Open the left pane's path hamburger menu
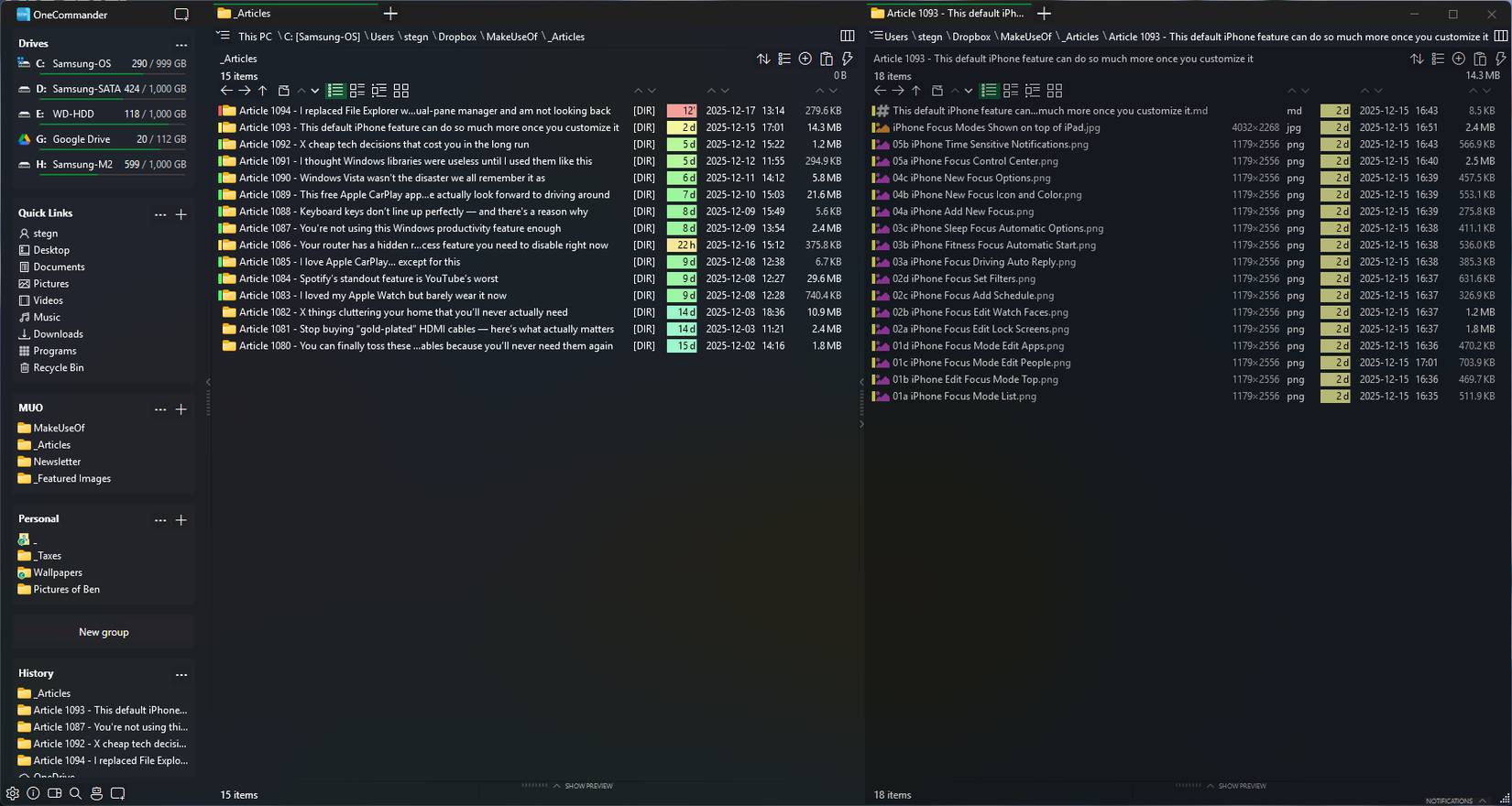1512x806 pixels. (x=224, y=36)
